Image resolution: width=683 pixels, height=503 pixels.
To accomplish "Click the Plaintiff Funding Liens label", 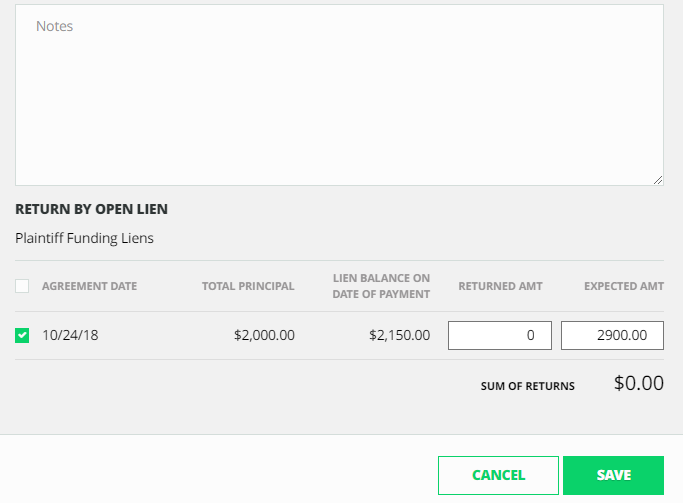I will [x=84, y=238].
